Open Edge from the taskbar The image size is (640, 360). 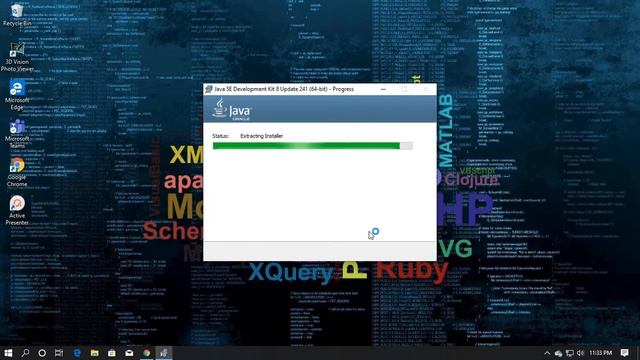click(x=77, y=353)
